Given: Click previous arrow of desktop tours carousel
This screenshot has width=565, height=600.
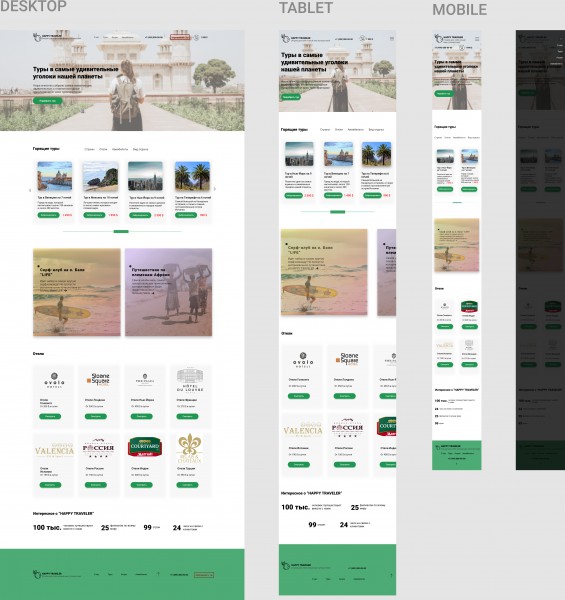Looking at the screenshot, I should (x=30, y=190).
